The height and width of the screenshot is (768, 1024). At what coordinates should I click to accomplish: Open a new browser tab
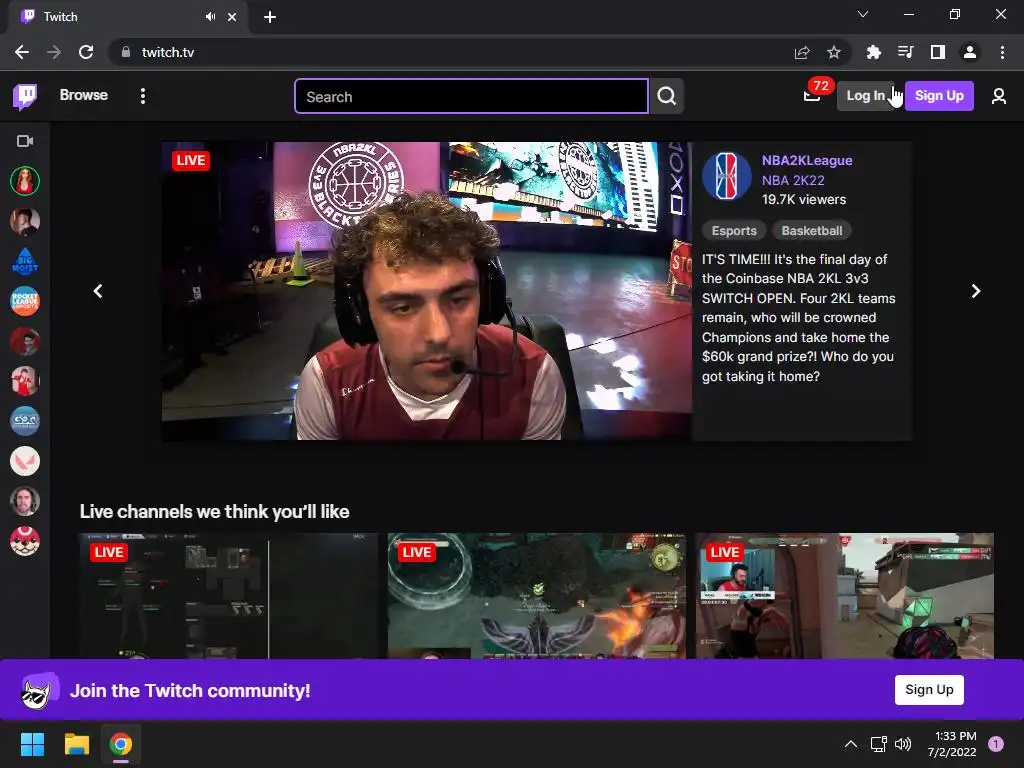(270, 17)
